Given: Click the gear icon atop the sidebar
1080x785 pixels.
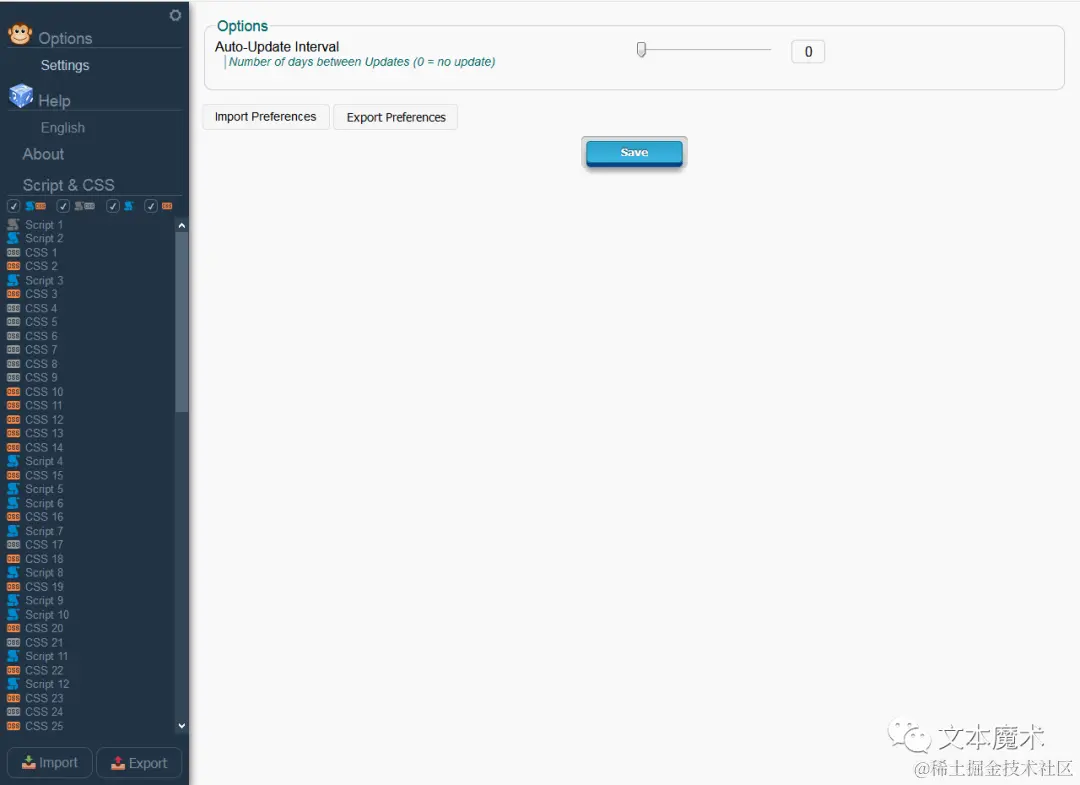Looking at the screenshot, I should click(175, 15).
